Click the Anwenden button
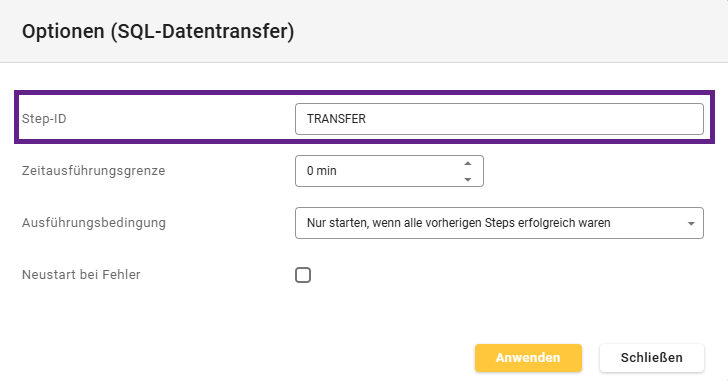This screenshot has width=728, height=381. pyautogui.click(x=528, y=358)
